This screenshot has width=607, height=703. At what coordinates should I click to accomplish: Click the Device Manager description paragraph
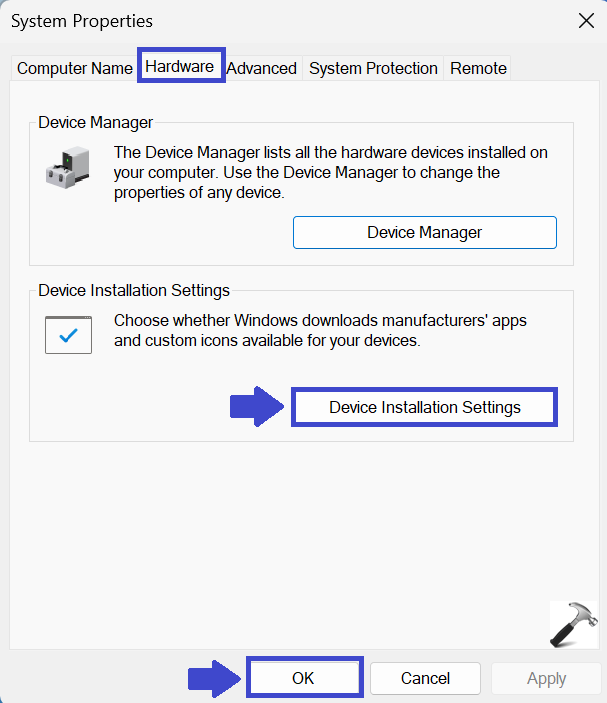(x=330, y=173)
